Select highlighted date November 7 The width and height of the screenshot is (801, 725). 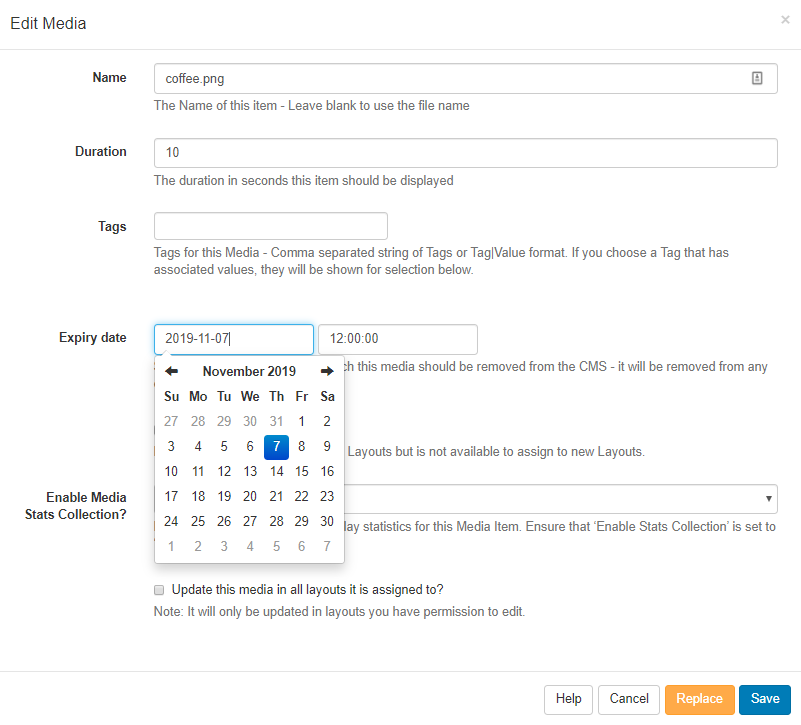pos(276,446)
